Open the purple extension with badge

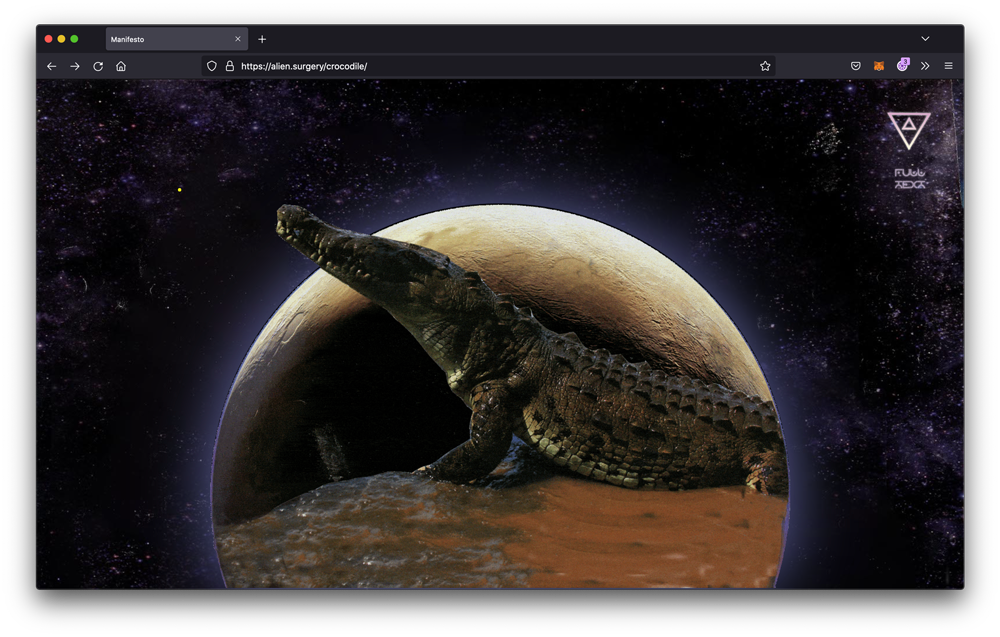pos(902,65)
